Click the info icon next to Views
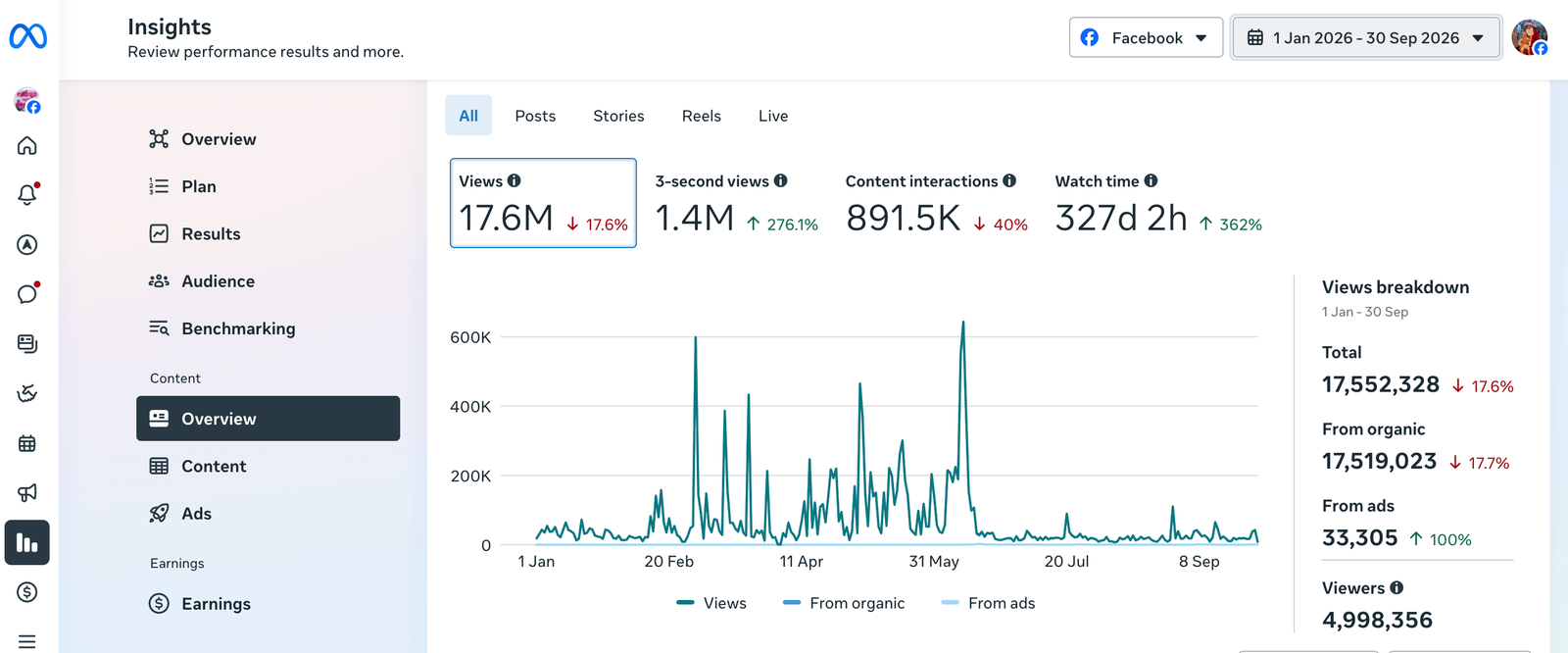The height and width of the screenshot is (653, 1568). click(x=514, y=180)
